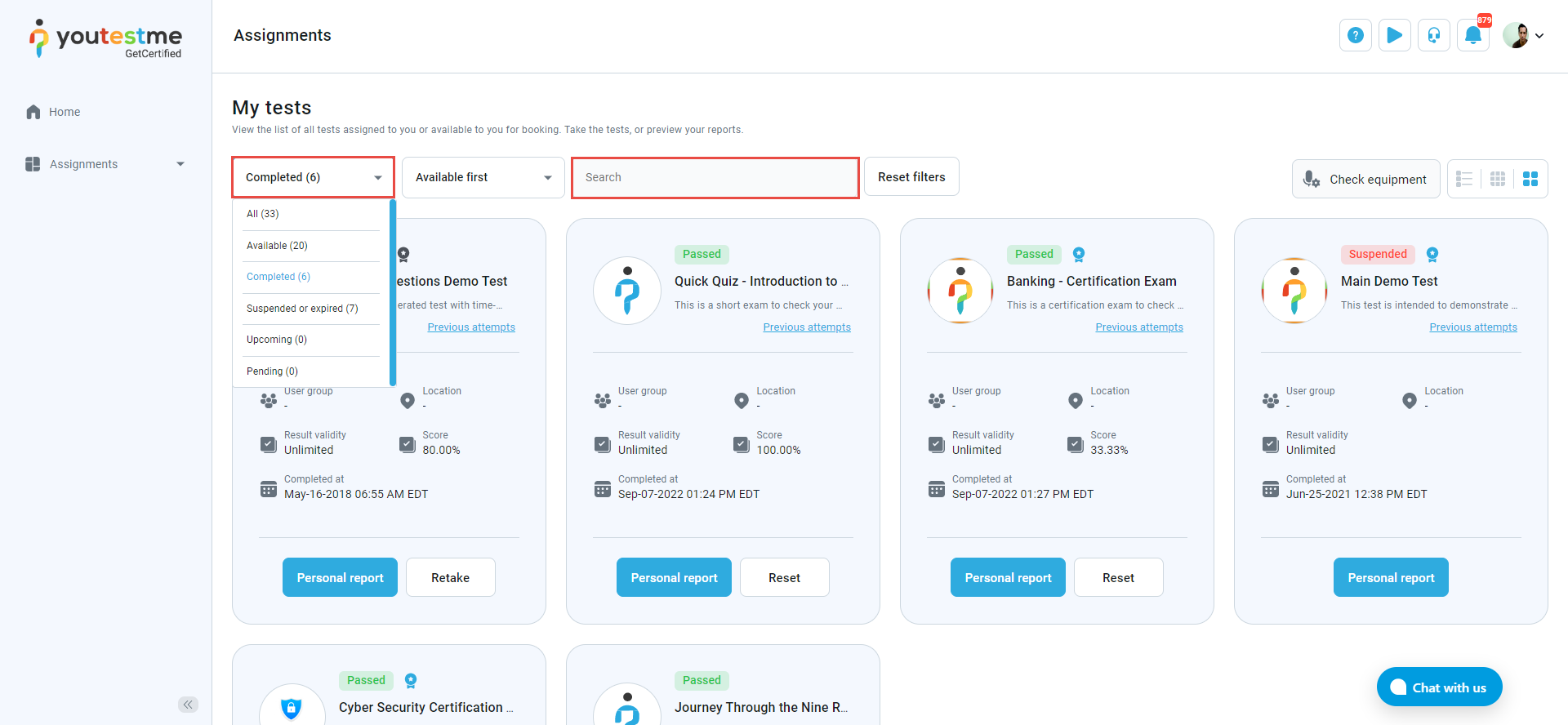Click the status dropdown list scrollbar
Image resolution: width=1568 pixels, height=725 pixels.
393,292
